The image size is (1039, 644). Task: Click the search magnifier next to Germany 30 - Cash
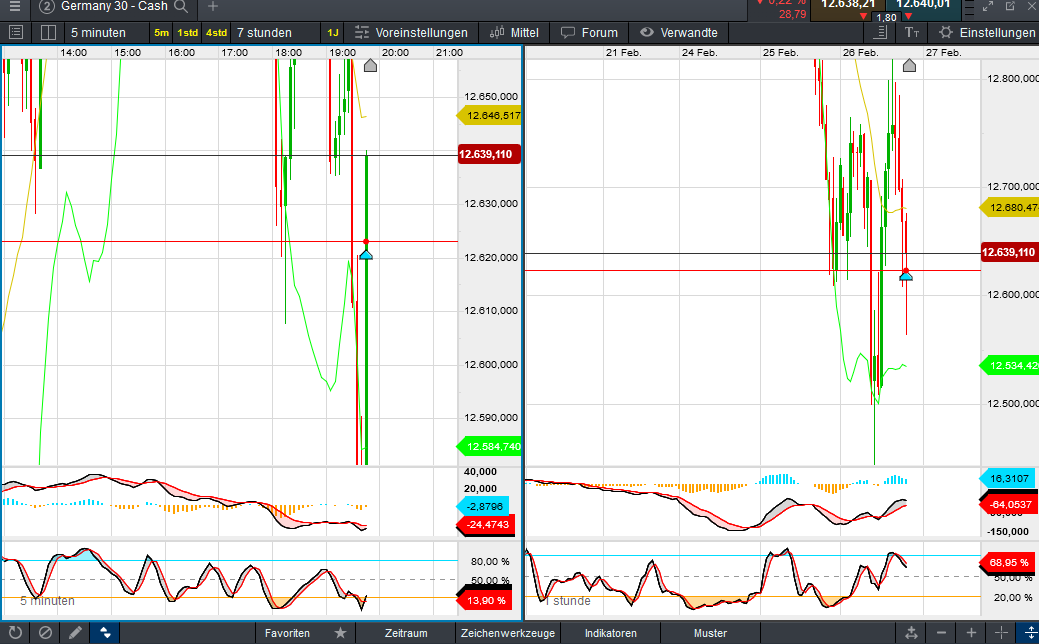pyautogui.click(x=180, y=7)
